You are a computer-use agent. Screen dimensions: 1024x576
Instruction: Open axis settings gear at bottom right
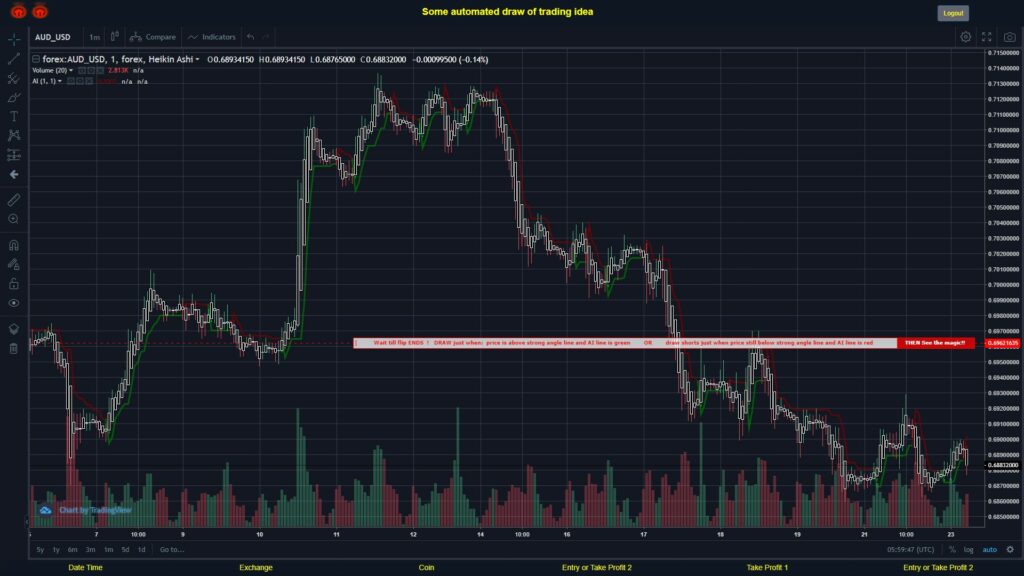coord(1010,550)
